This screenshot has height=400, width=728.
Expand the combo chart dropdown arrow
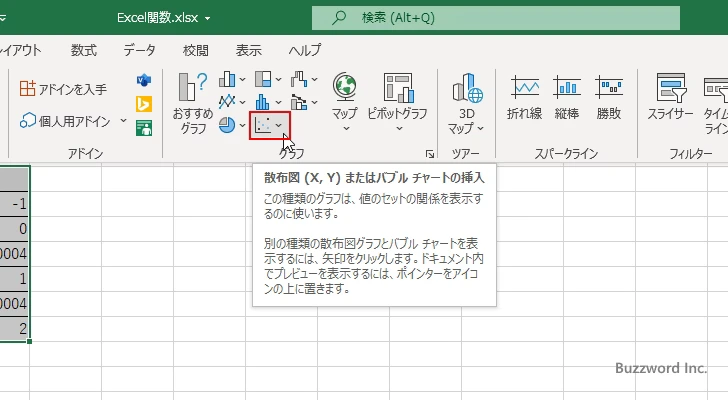point(314,102)
